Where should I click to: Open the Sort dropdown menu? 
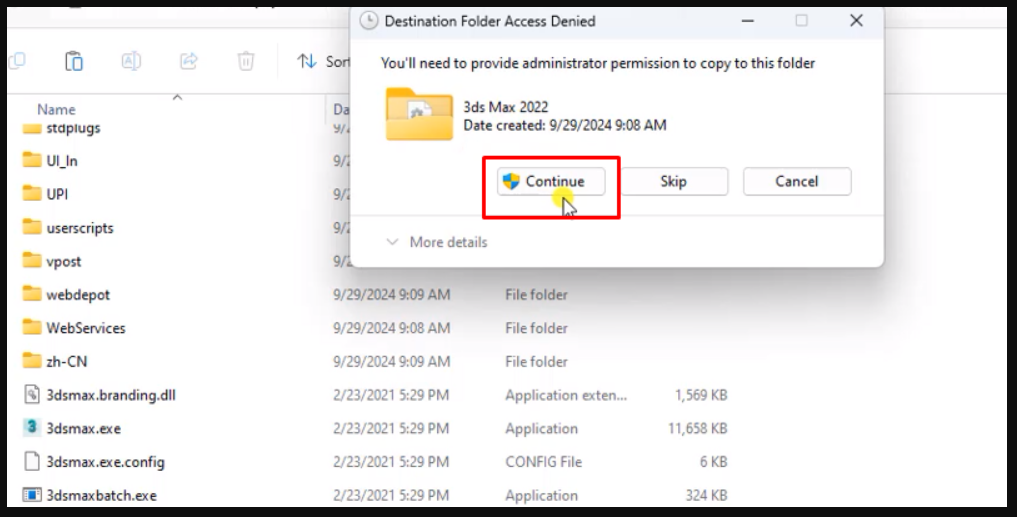tap(324, 62)
